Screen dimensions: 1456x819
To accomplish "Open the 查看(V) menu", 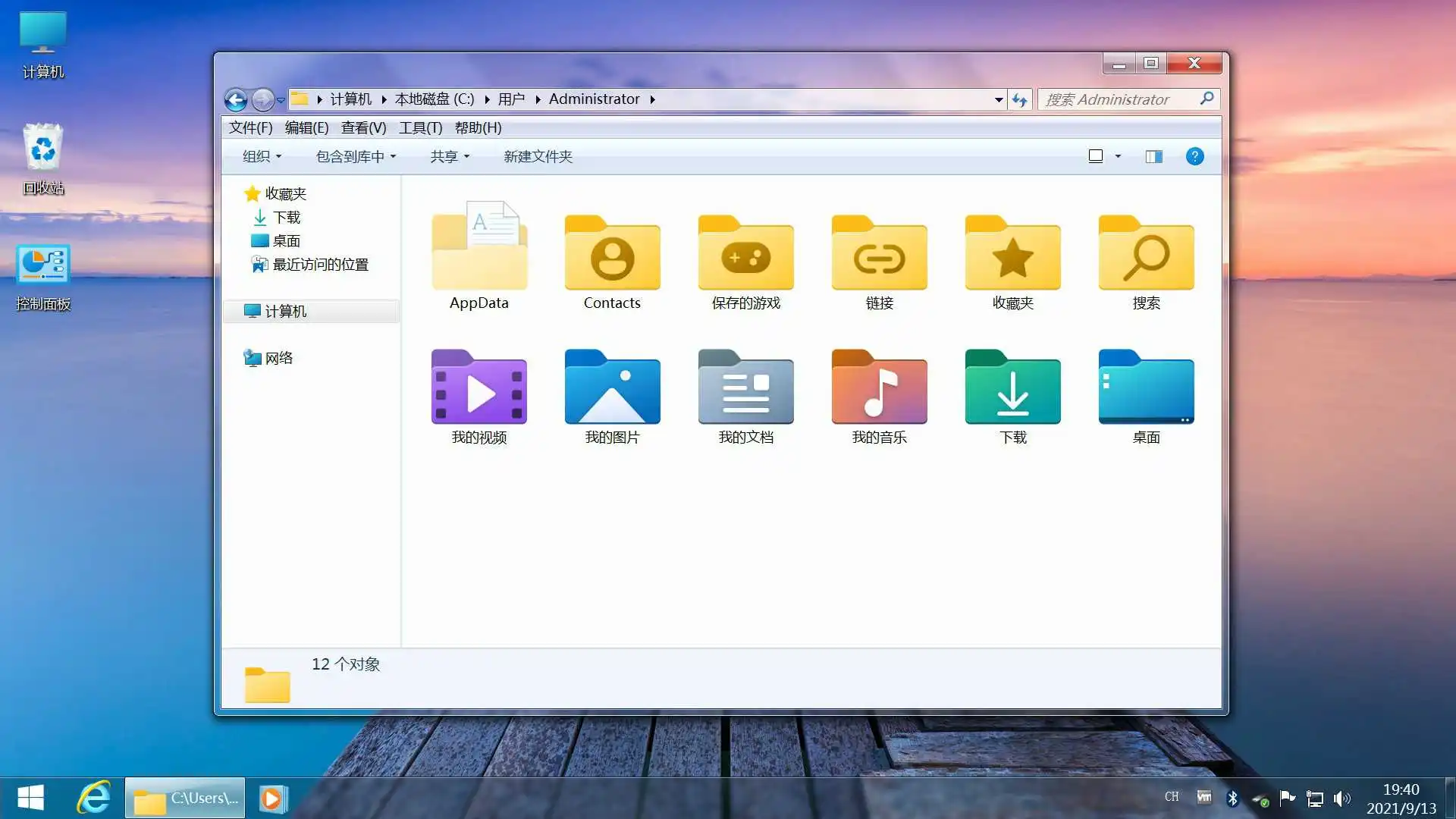I will tap(362, 127).
